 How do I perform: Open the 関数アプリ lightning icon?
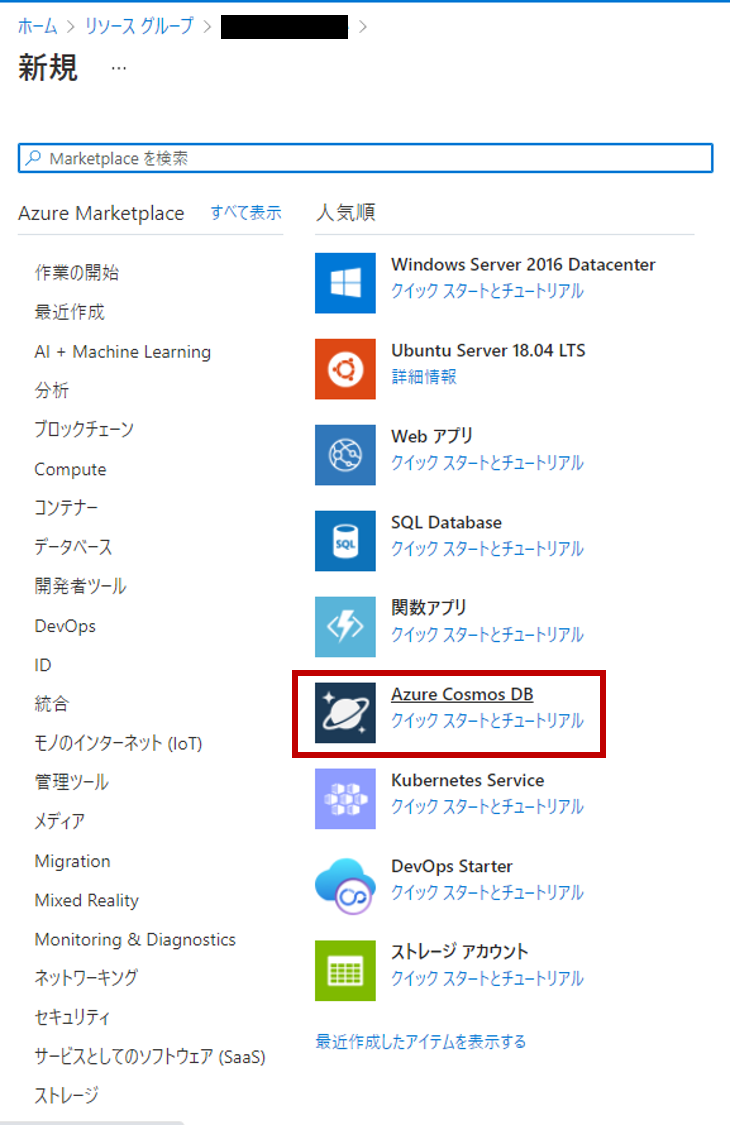click(345, 626)
